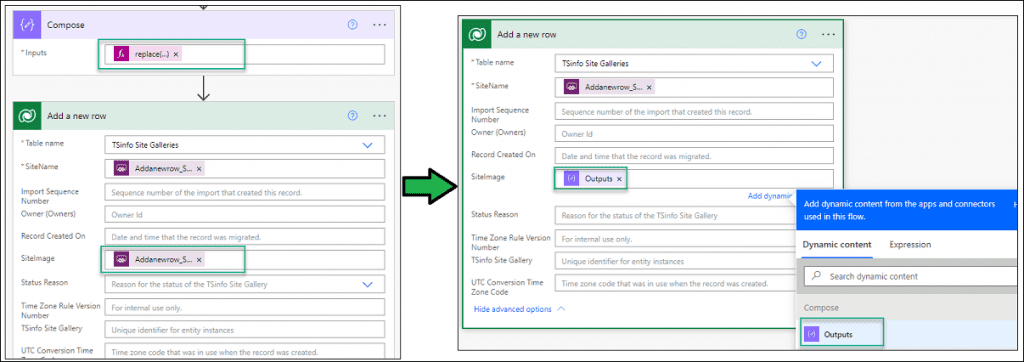Image resolution: width=1024 pixels, height=362 pixels.
Task: Remove SiteName token in left Add a new row
Action: [x=199, y=169]
